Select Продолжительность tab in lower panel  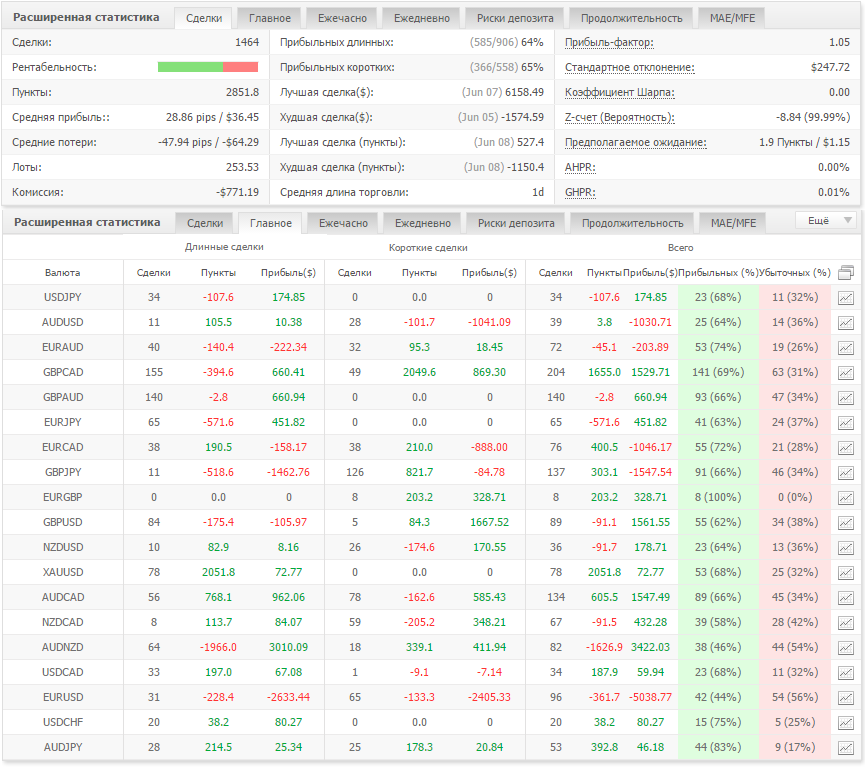[633, 223]
